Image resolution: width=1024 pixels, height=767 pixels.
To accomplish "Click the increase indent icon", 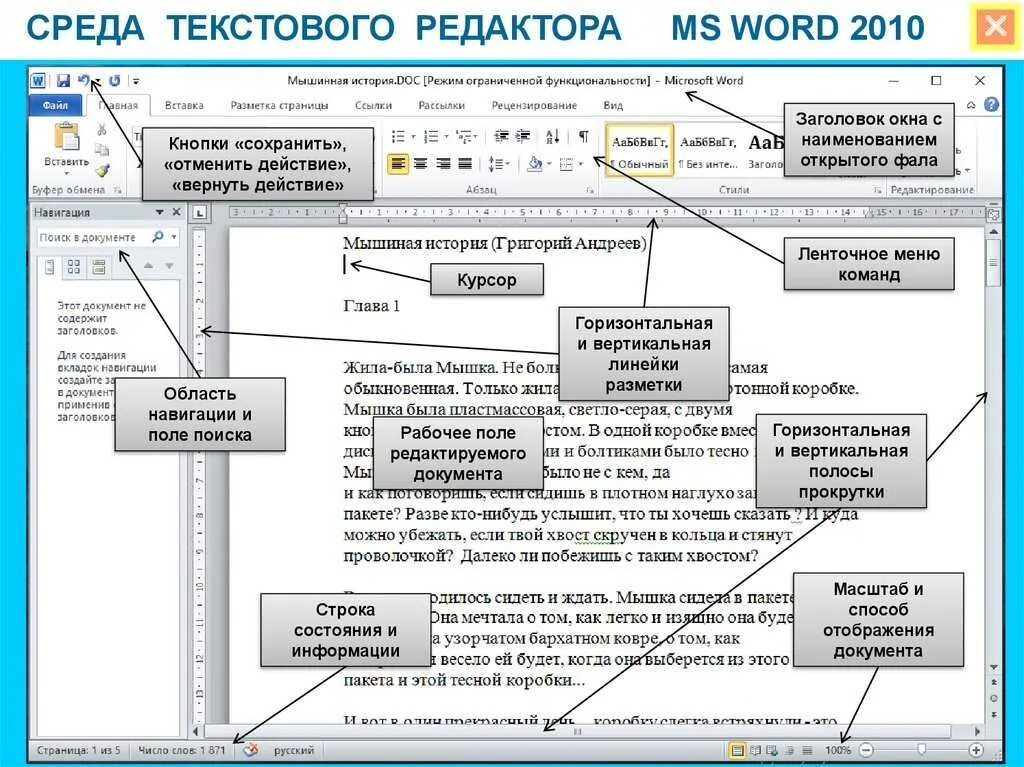I will 523,137.
